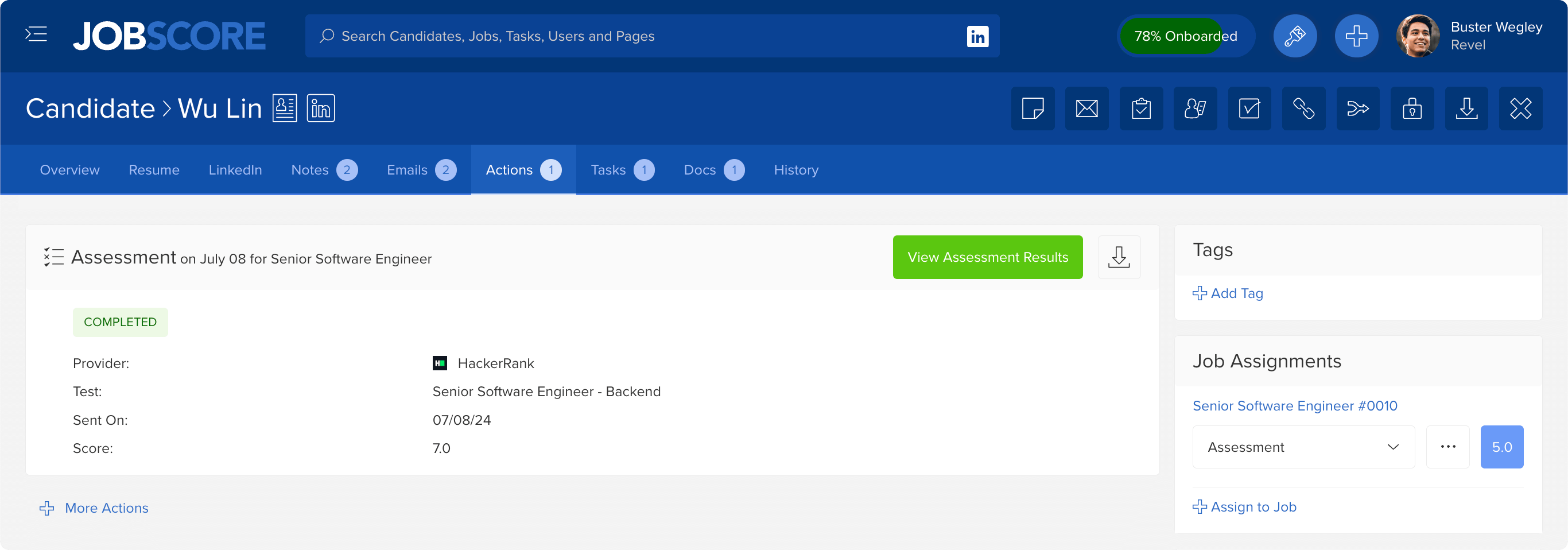Screen dimensions: 1568x550
Task: Download candidate with toolbar download icon
Action: click(x=1466, y=109)
